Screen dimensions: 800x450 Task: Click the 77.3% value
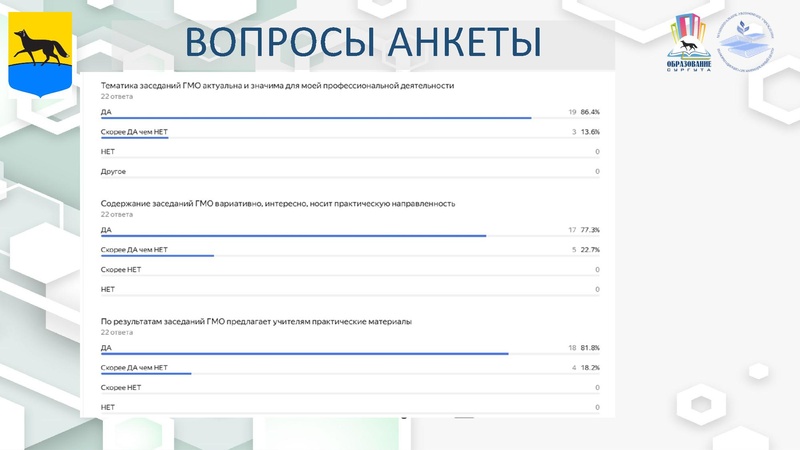(590, 230)
